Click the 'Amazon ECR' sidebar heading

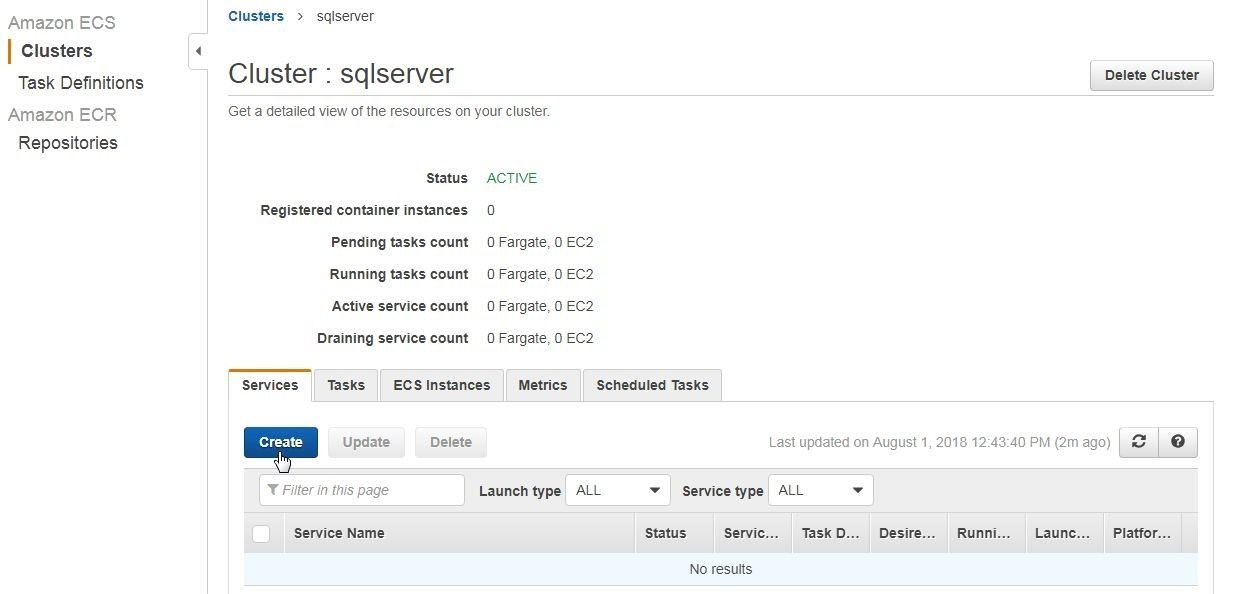[x=62, y=115]
